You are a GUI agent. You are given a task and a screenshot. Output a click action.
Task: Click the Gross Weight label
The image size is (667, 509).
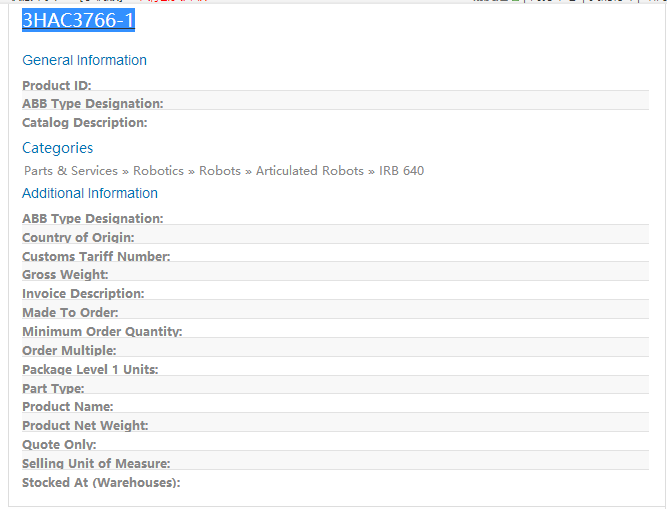point(65,274)
